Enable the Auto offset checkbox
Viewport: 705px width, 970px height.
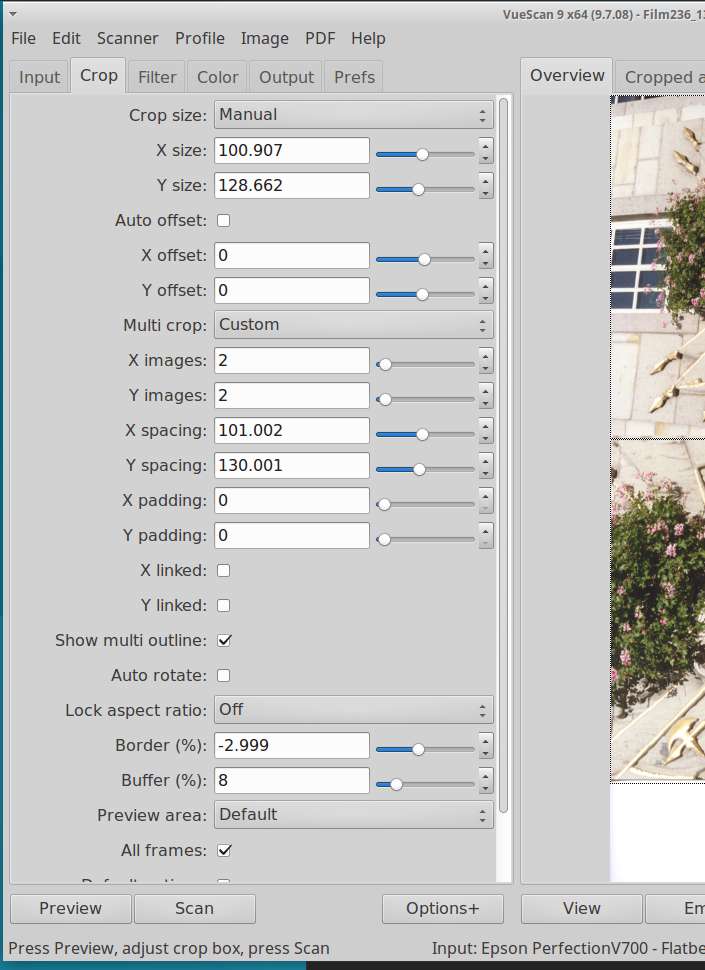click(224, 220)
